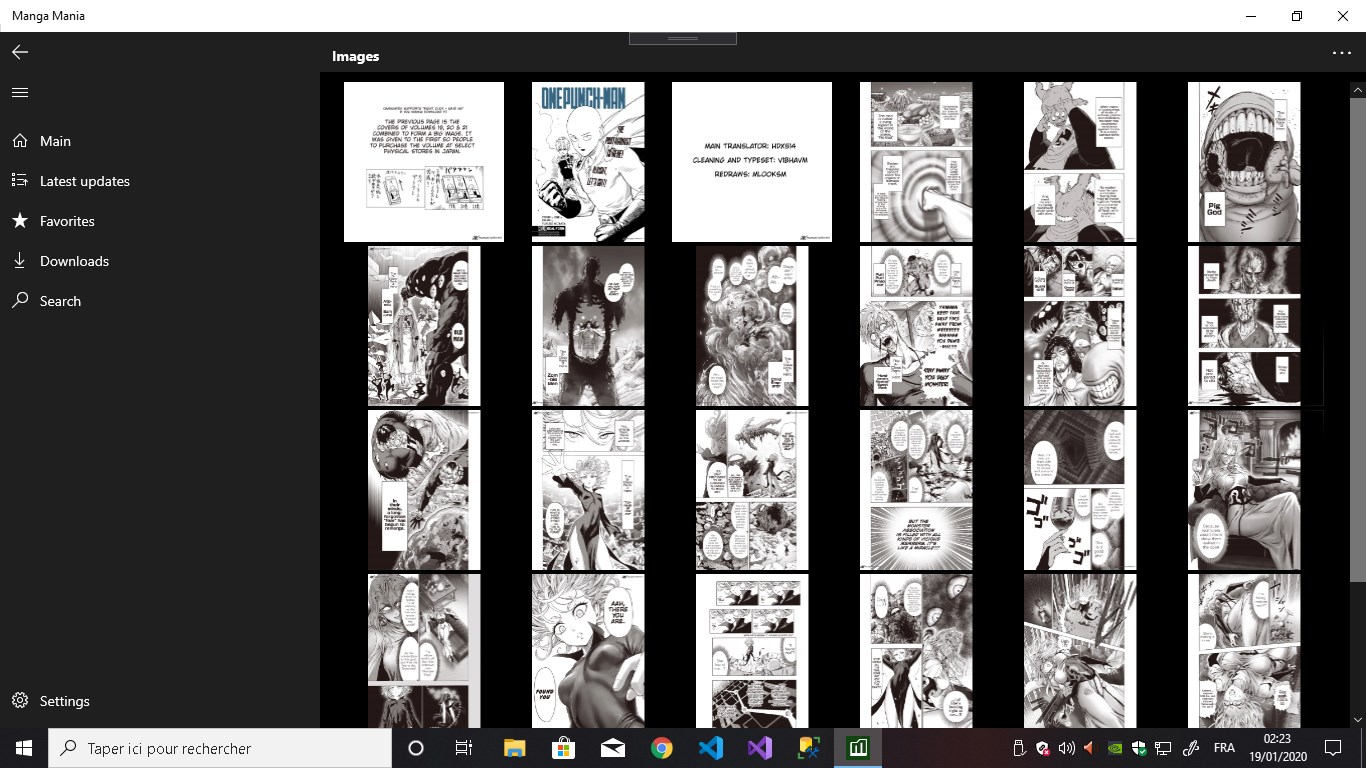Click the vertical scrollbar thumb
The image size is (1366, 768).
point(1357,338)
